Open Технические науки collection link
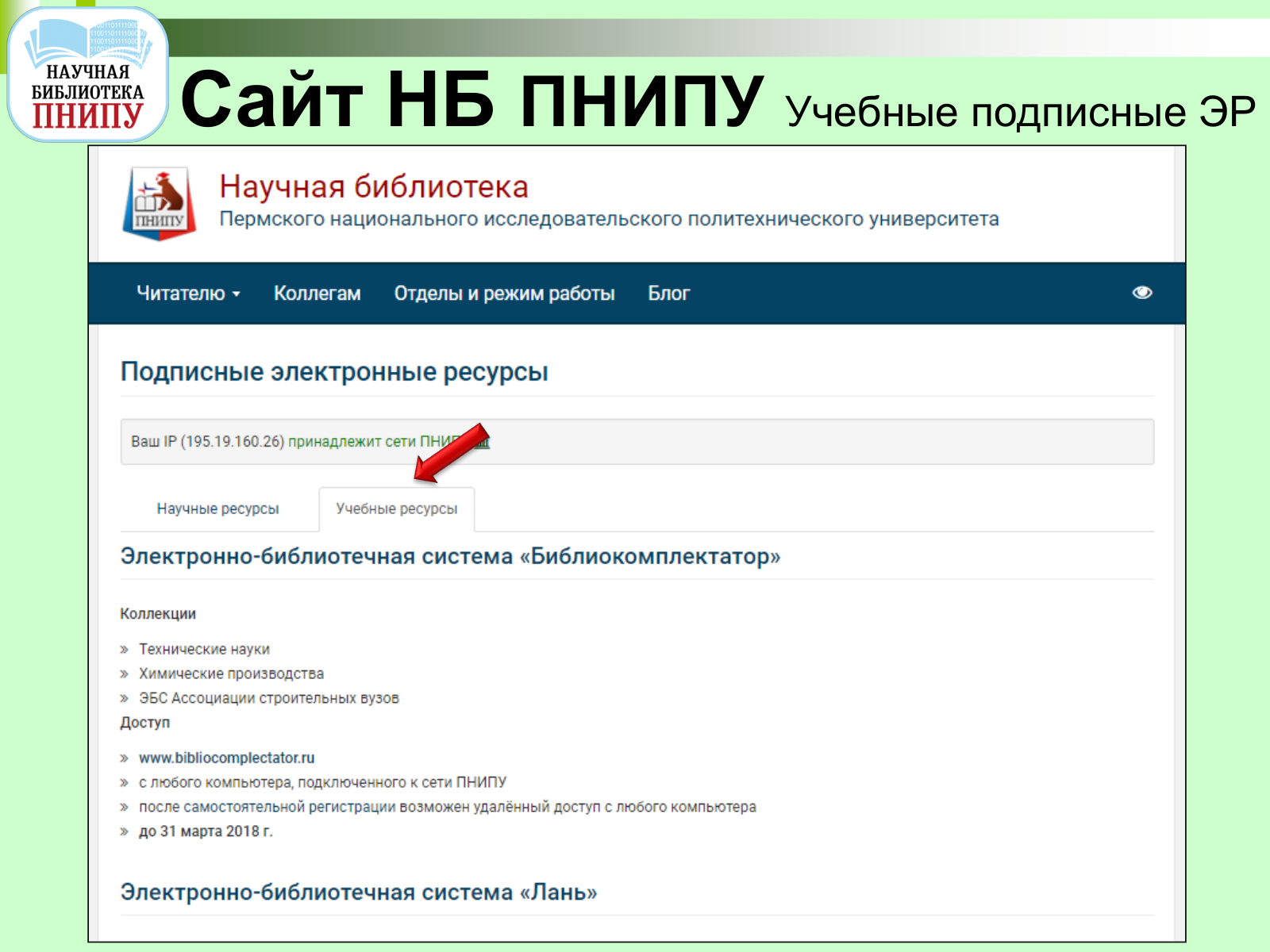This screenshot has width=1270, height=952. pos(204,649)
